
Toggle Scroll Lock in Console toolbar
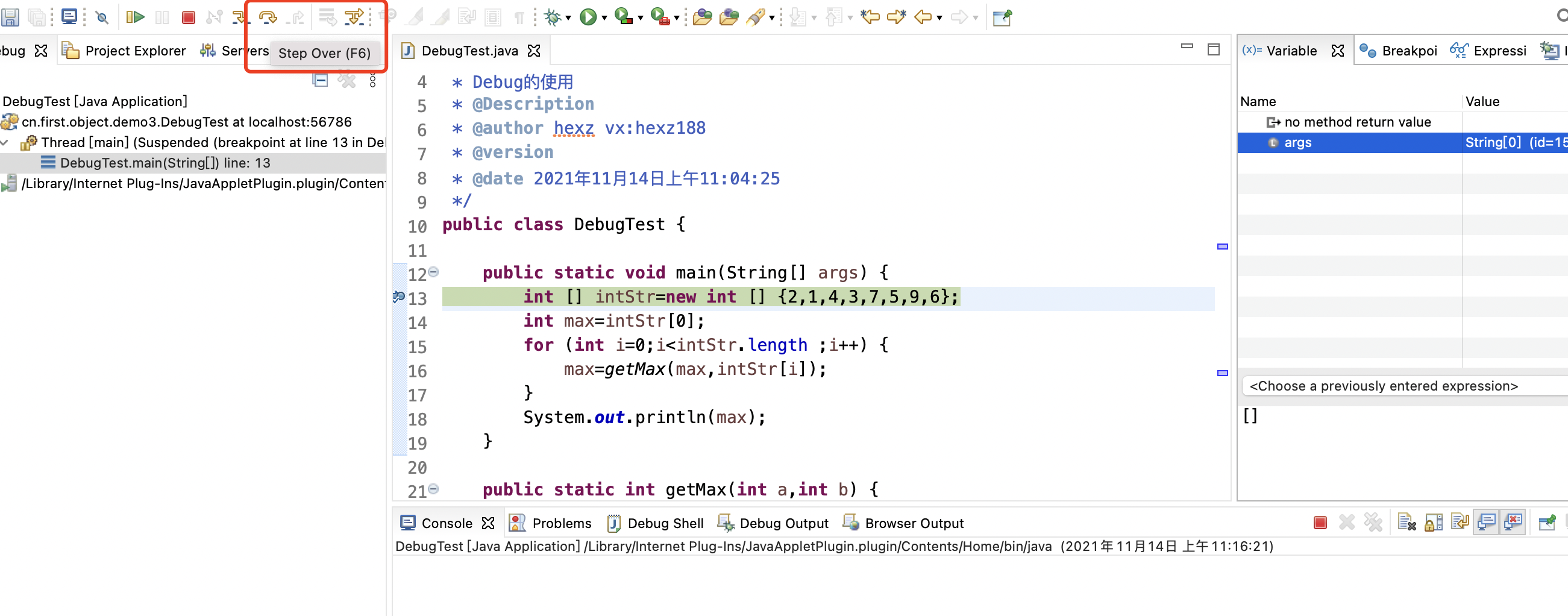1433,522
